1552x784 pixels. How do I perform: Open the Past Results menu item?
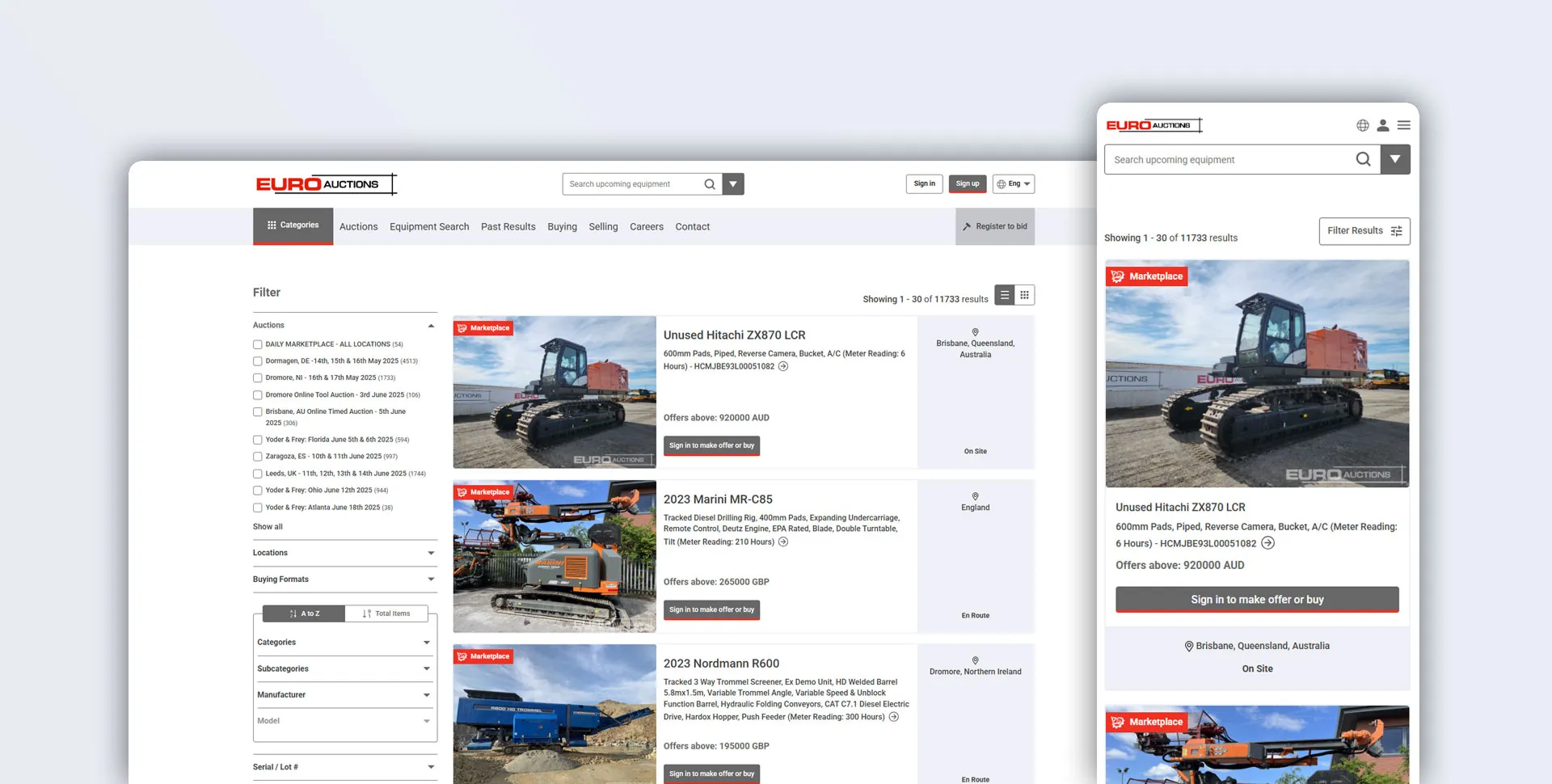(508, 227)
